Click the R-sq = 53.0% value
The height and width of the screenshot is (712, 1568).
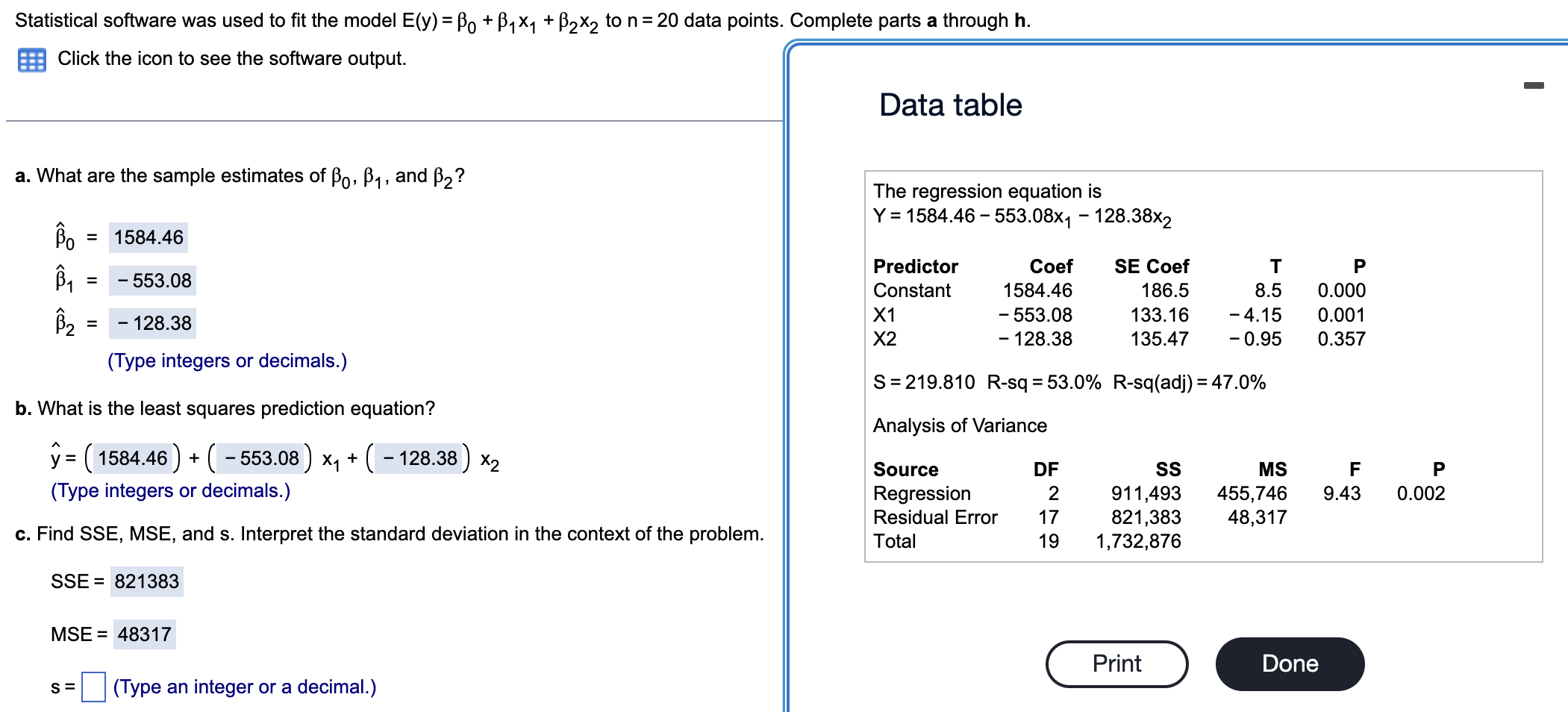pos(1043,382)
